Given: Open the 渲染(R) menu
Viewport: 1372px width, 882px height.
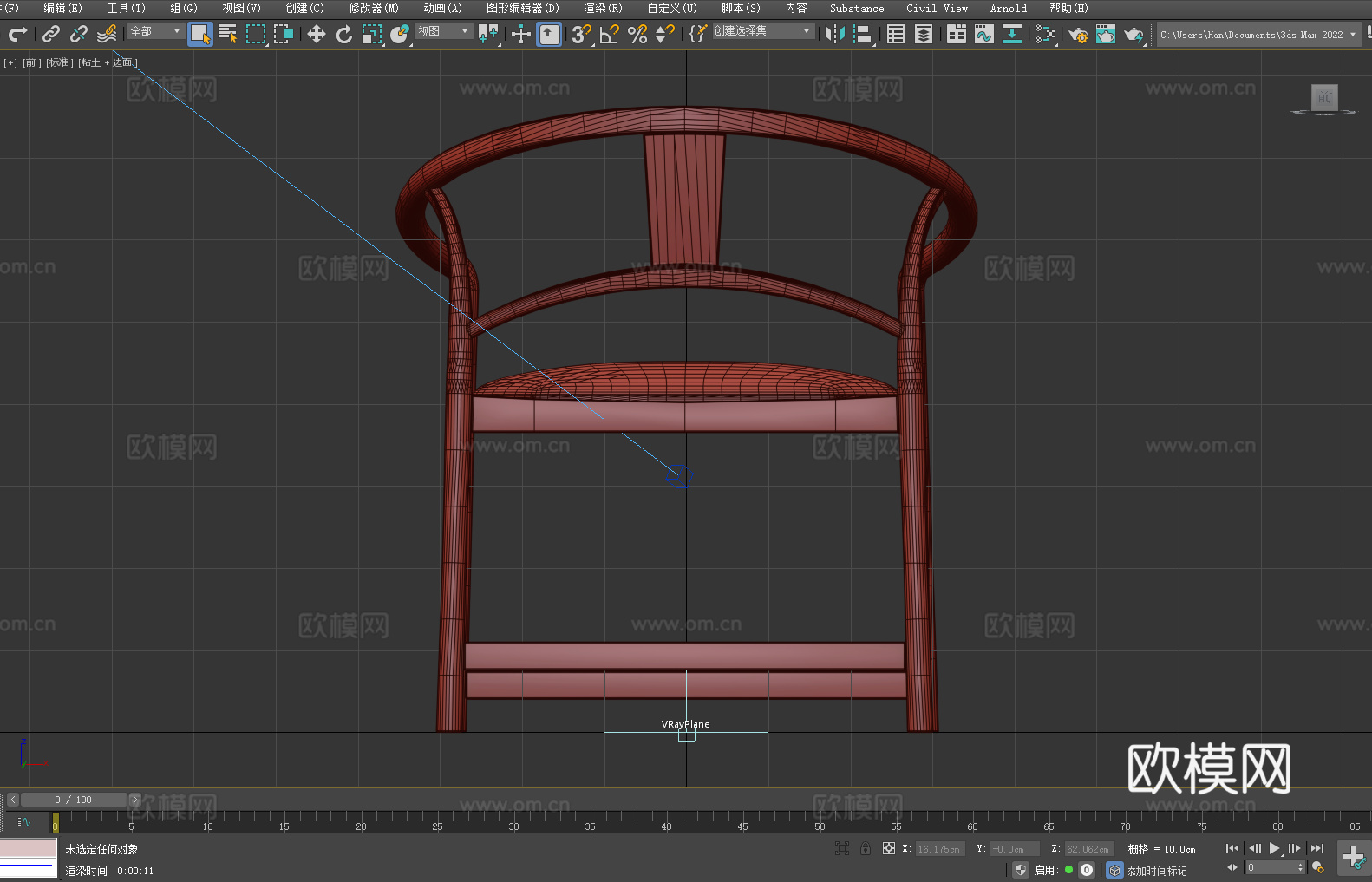Looking at the screenshot, I should pos(603,8).
